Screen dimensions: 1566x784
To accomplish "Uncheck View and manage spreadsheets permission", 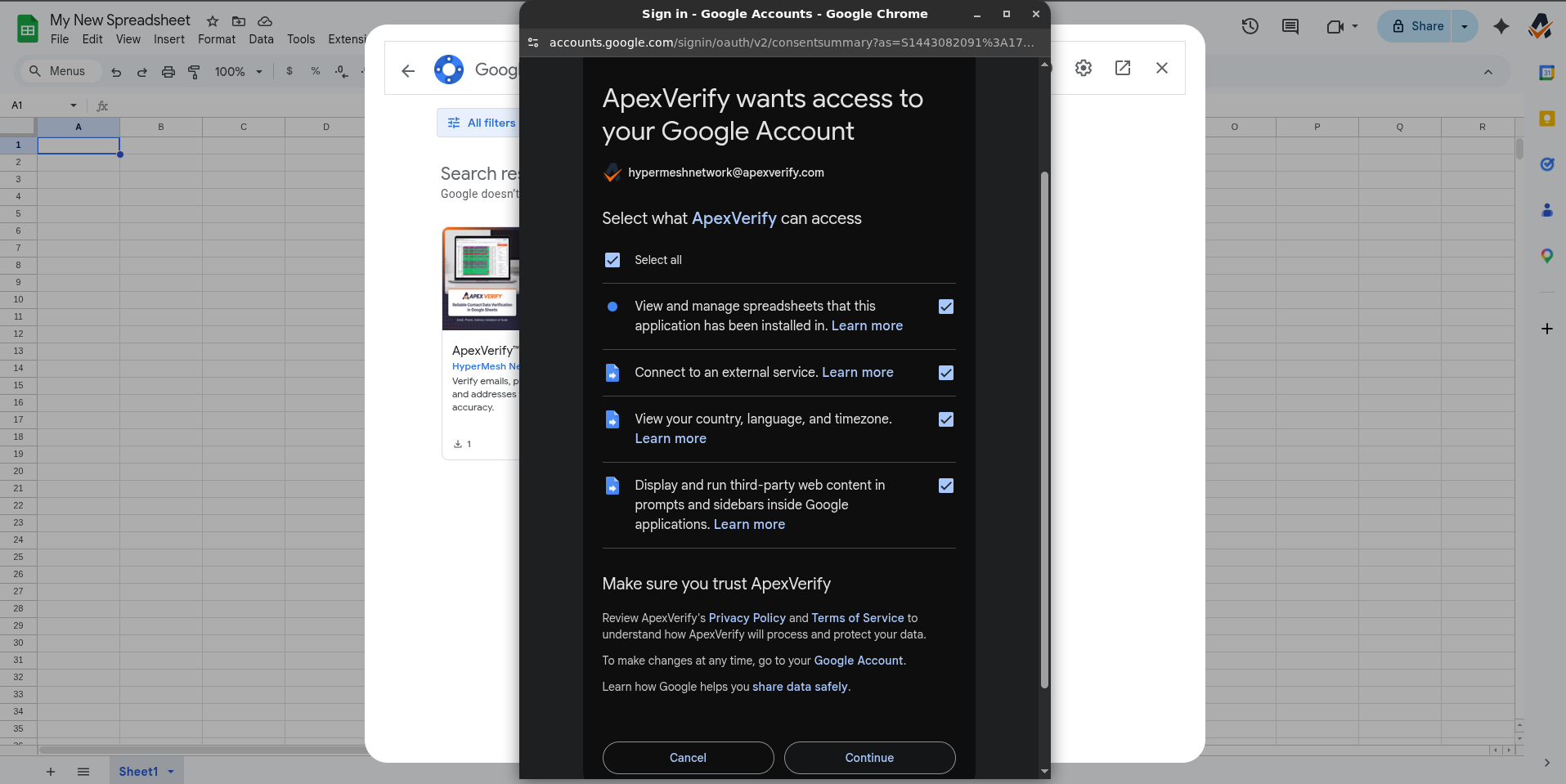I will (946, 307).
